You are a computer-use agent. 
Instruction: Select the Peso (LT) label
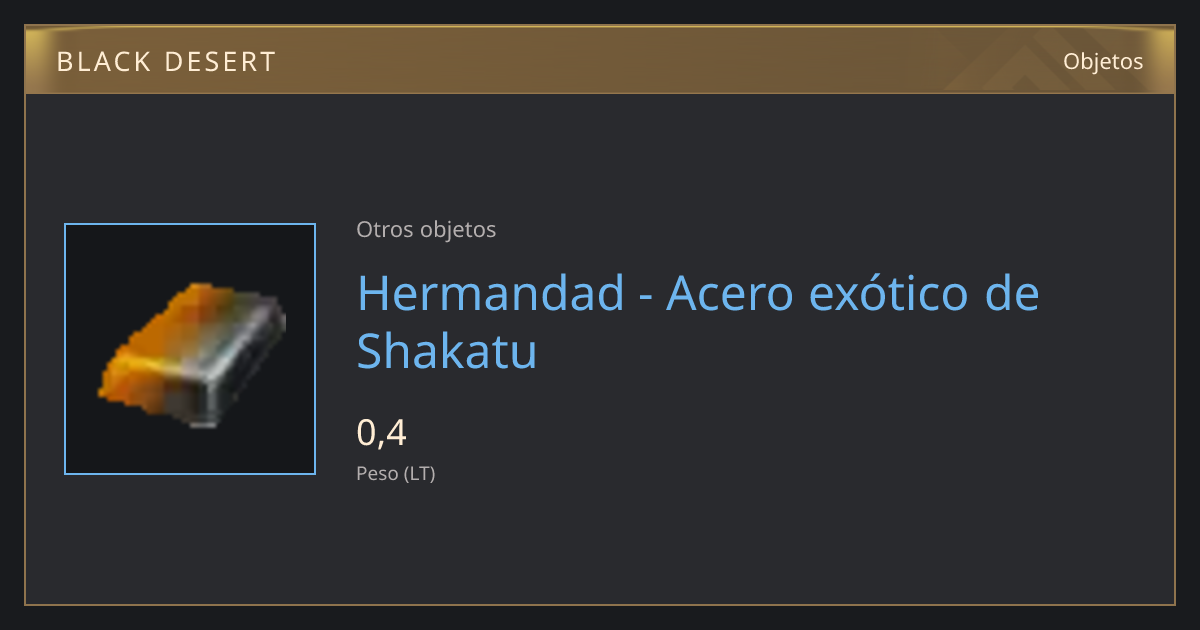click(396, 474)
